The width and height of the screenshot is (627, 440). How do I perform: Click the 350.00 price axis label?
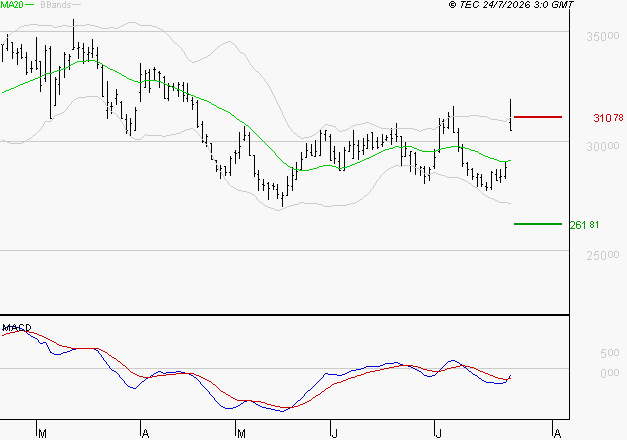point(603,37)
